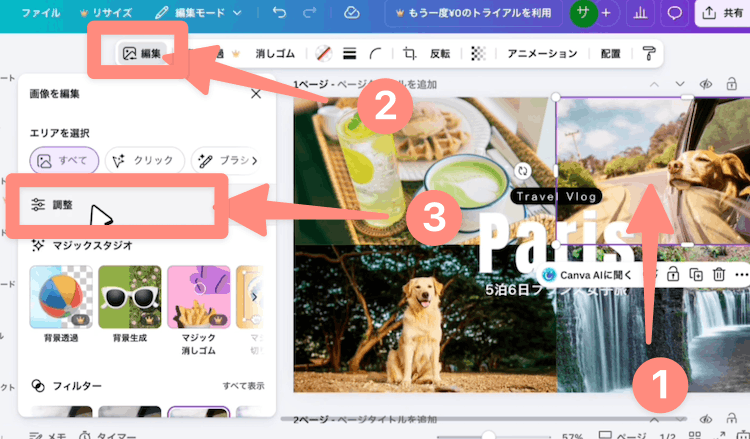Lock page 1 with padlock icon
The image size is (750, 439).
731,85
